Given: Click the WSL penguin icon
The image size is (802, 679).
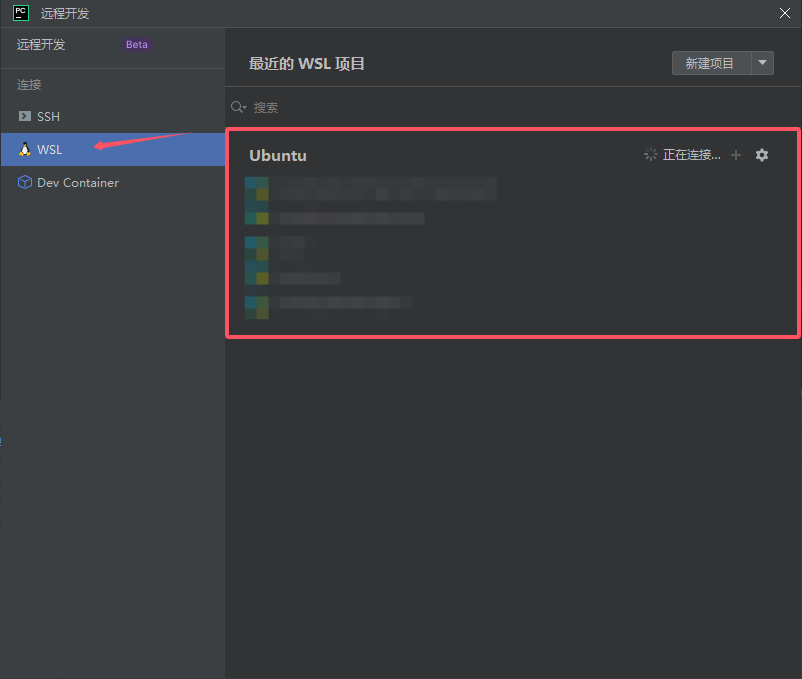Looking at the screenshot, I should pos(25,149).
